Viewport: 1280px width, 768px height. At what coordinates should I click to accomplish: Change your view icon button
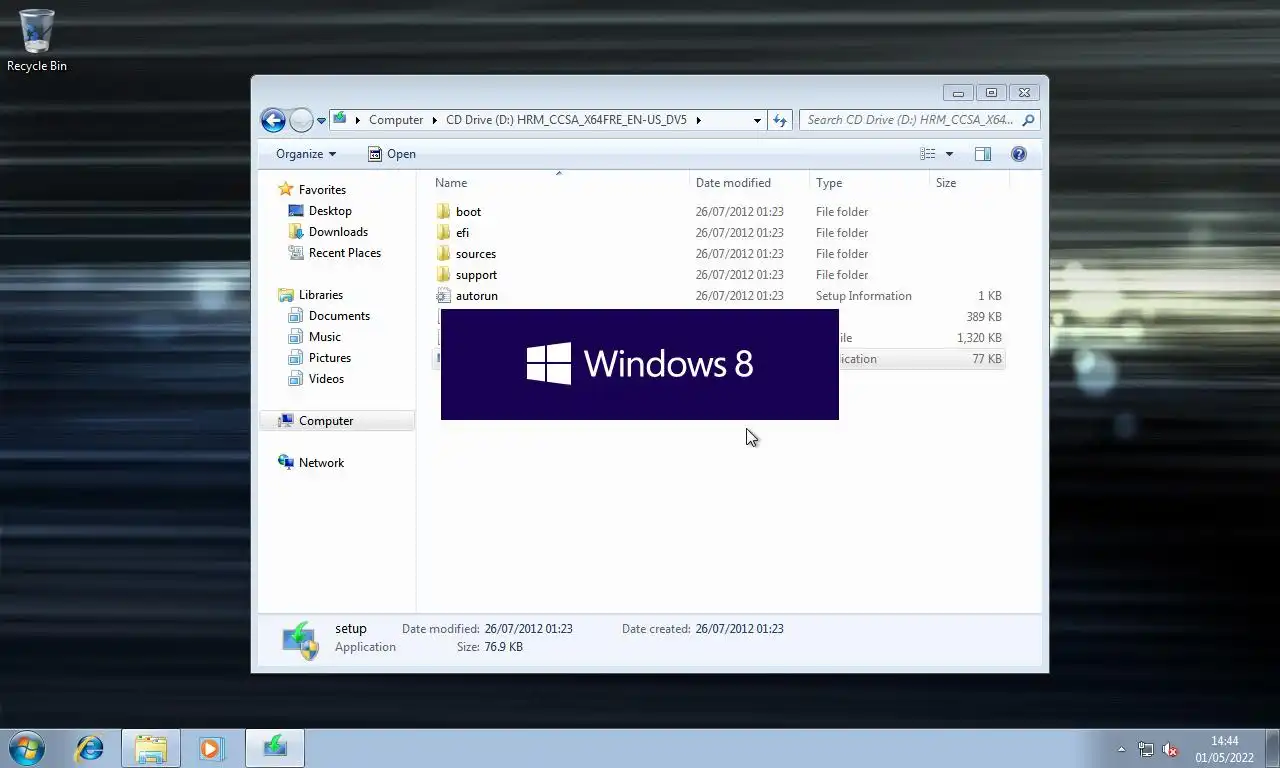pyautogui.click(x=928, y=154)
